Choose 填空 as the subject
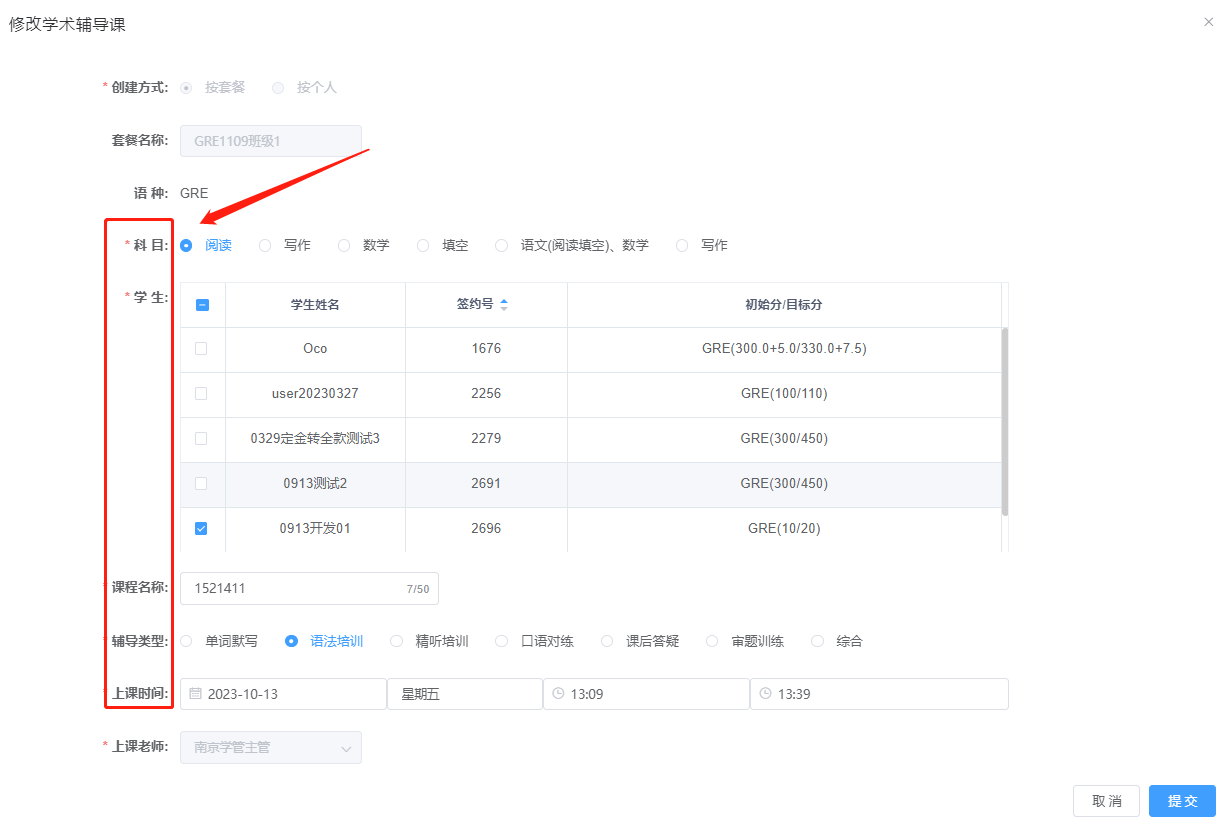 pos(423,245)
